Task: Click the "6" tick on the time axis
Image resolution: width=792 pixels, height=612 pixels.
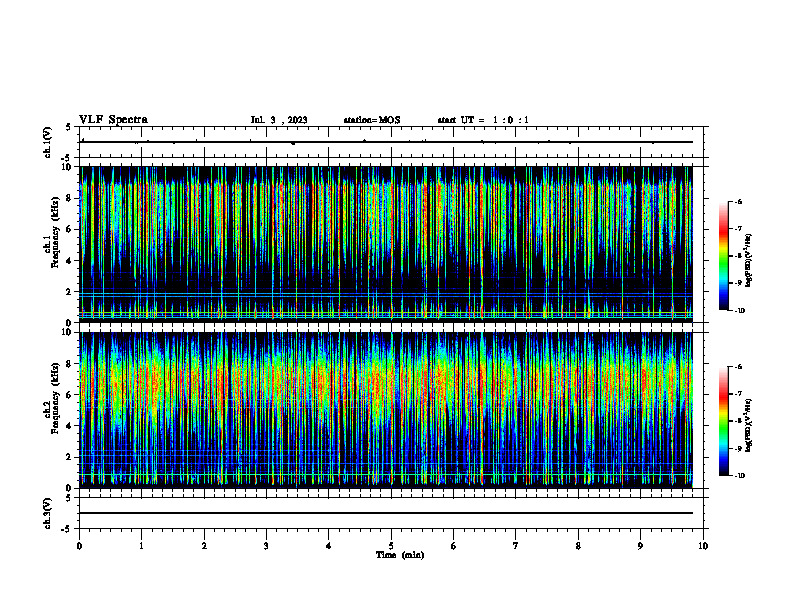Action: pos(454,546)
